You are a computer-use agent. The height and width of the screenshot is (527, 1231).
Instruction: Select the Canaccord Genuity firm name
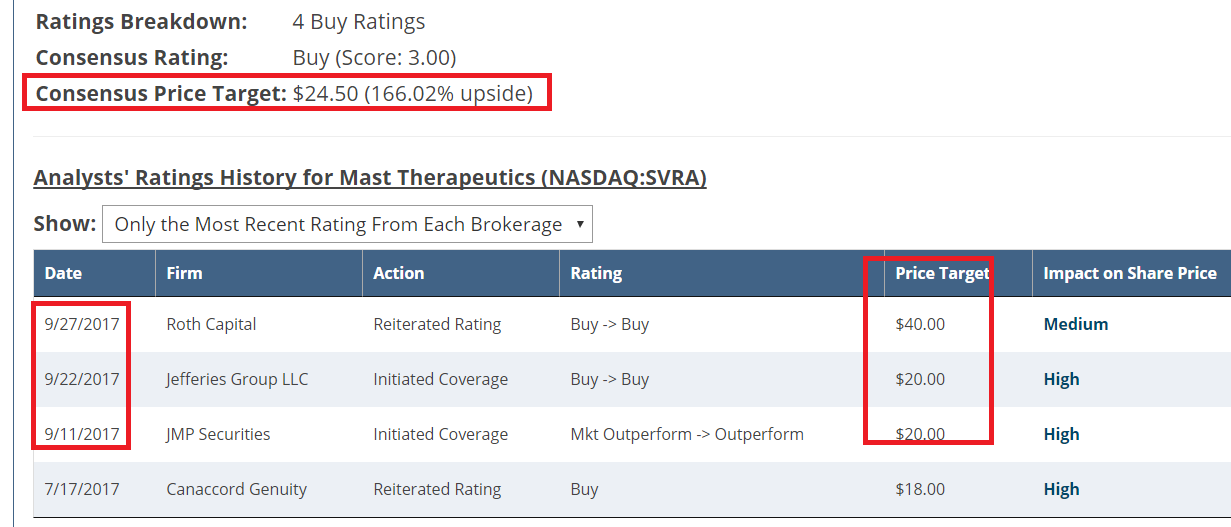point(236,489)
